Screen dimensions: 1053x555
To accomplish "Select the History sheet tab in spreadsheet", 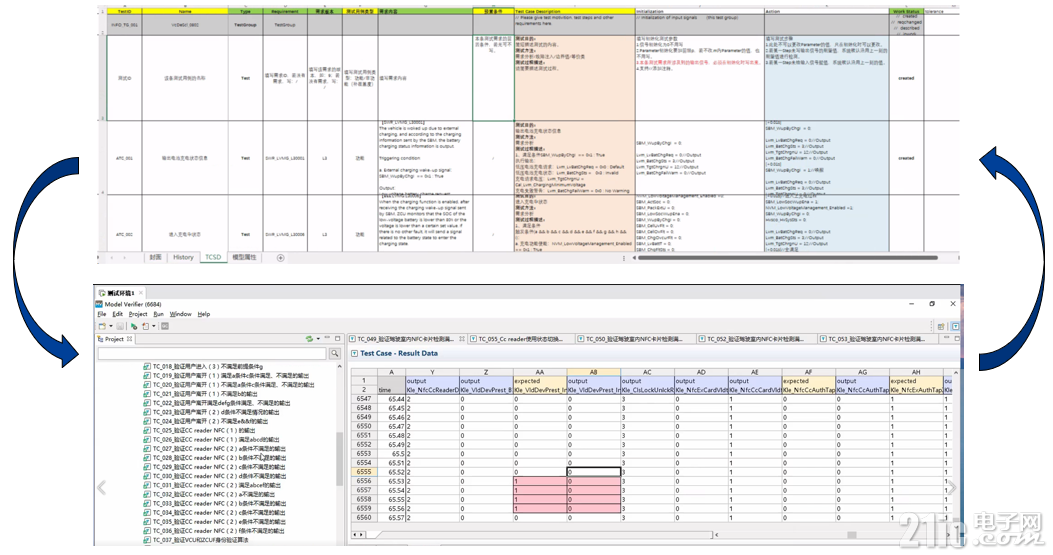I will point(183,257).
